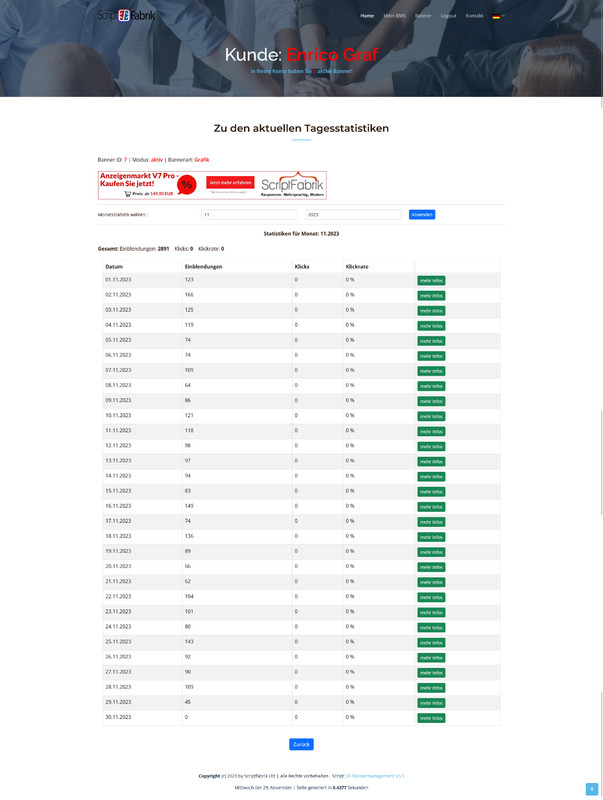Click the Klickrate column header
This screenshot has width=603, height=800.
(x=357, y=267)
